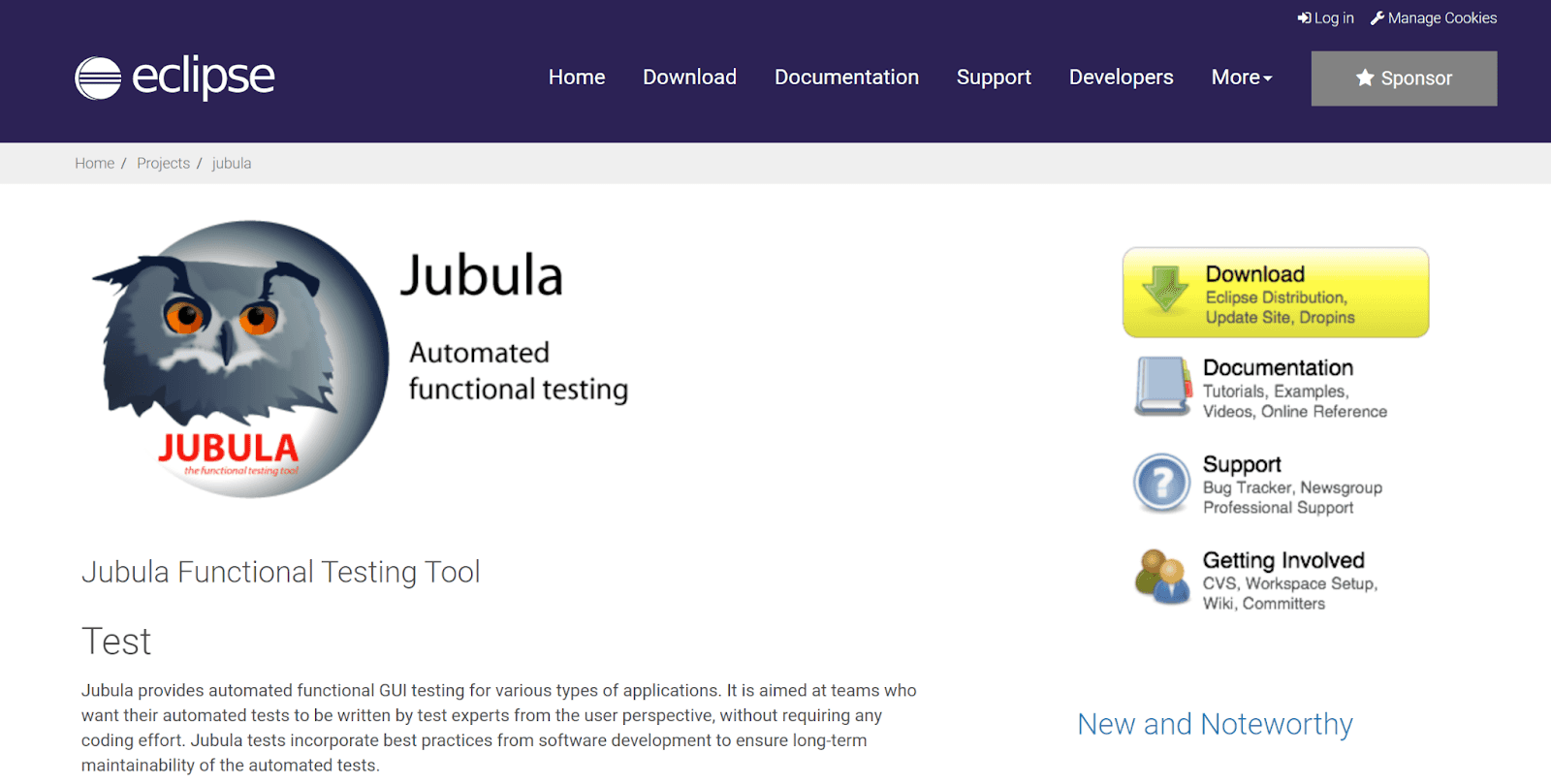Click the Jubula owl logo image
This screenshot has width=1551, height=784.
tap(239, 360)
